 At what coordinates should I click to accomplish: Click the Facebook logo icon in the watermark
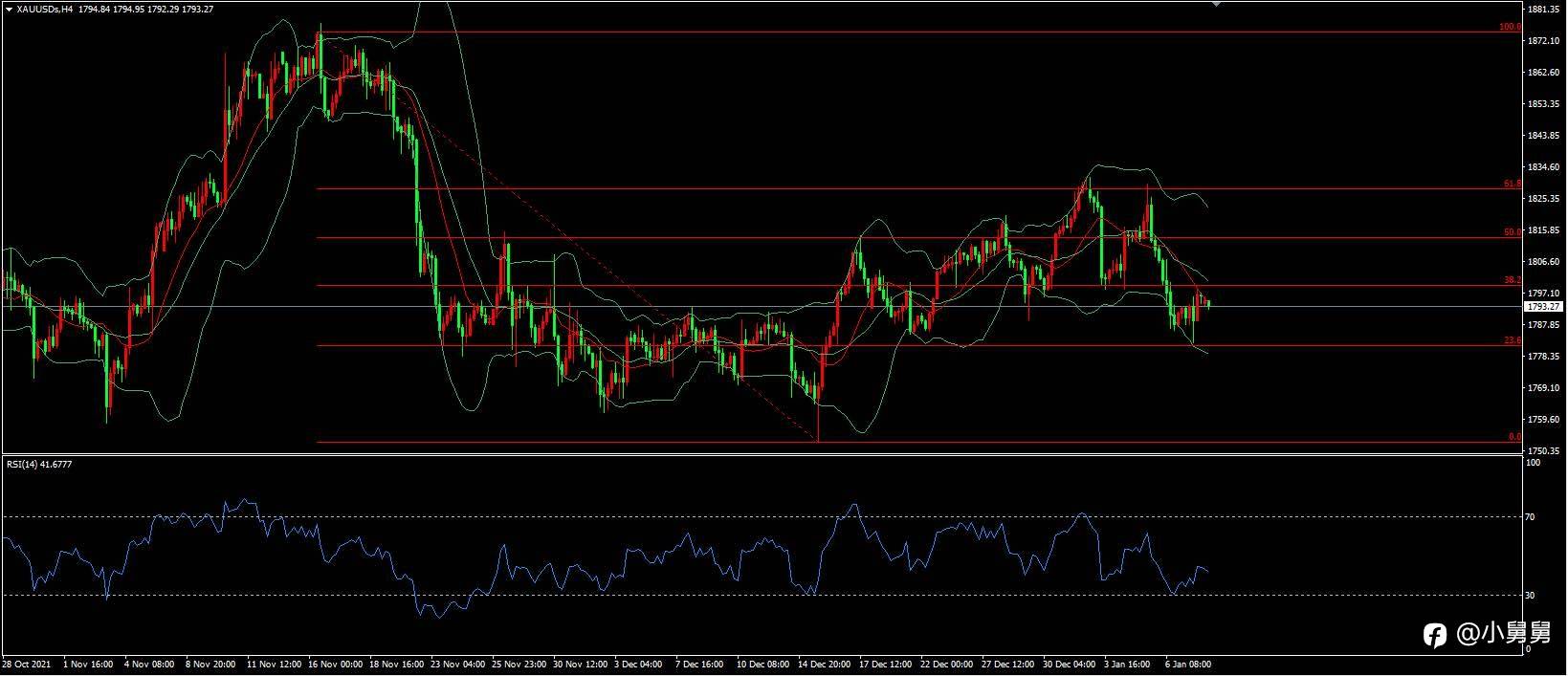click(x=1435, y=634)
